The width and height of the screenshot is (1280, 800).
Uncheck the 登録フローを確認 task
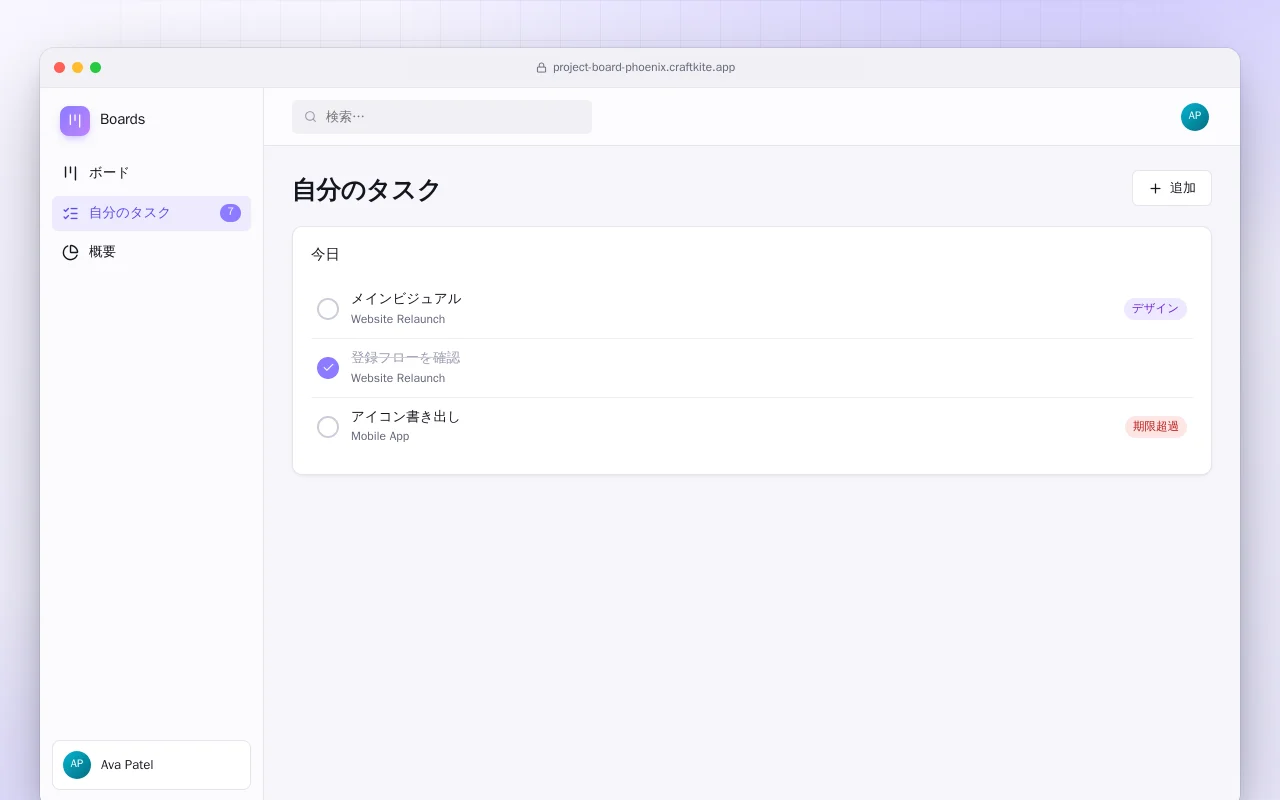[x=328, y=368]
